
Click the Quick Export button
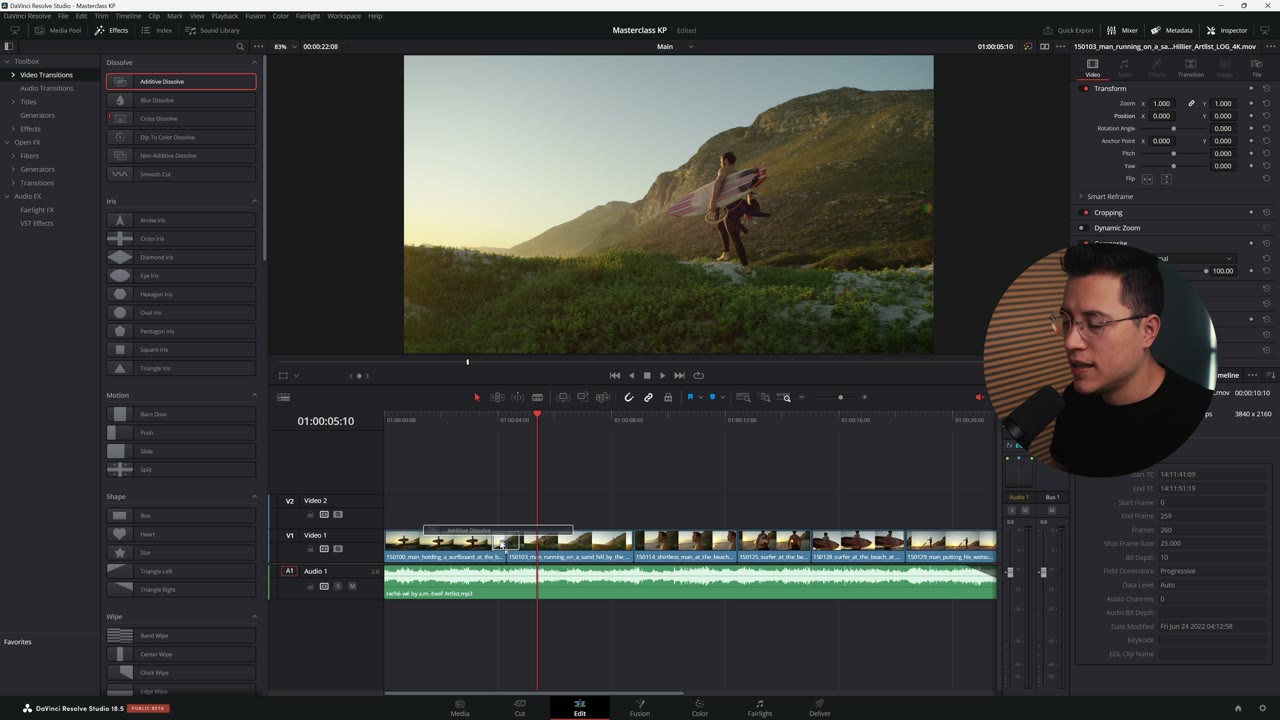(x=1069, y=30)
